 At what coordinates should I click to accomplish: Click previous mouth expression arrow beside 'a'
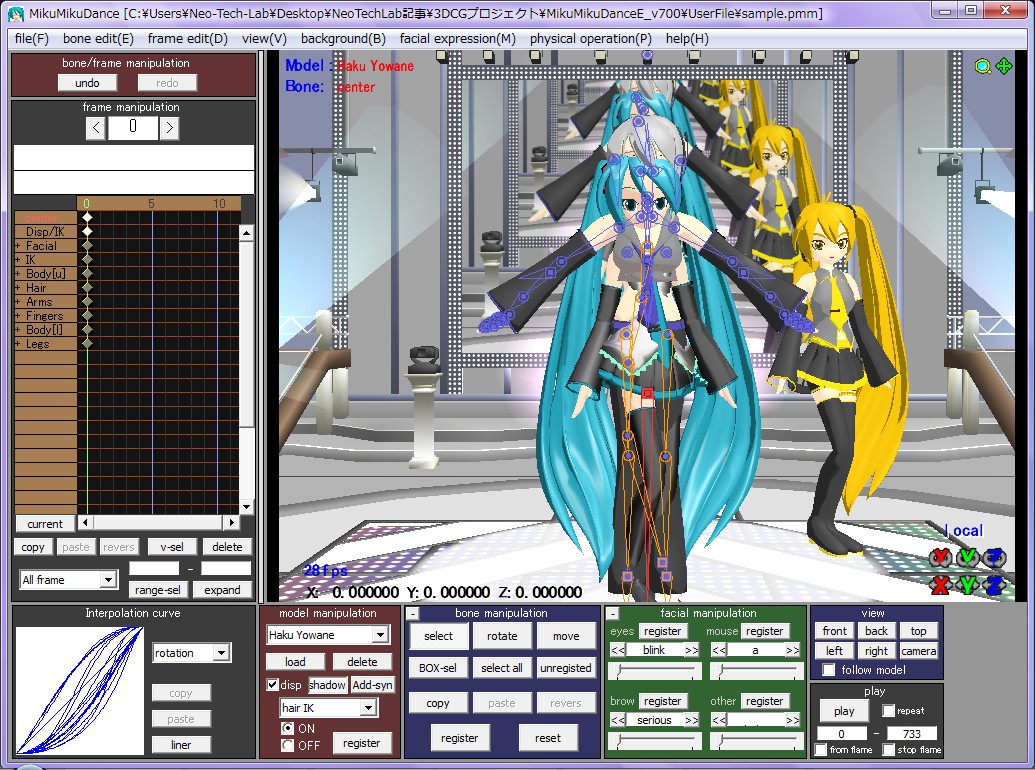719,650
